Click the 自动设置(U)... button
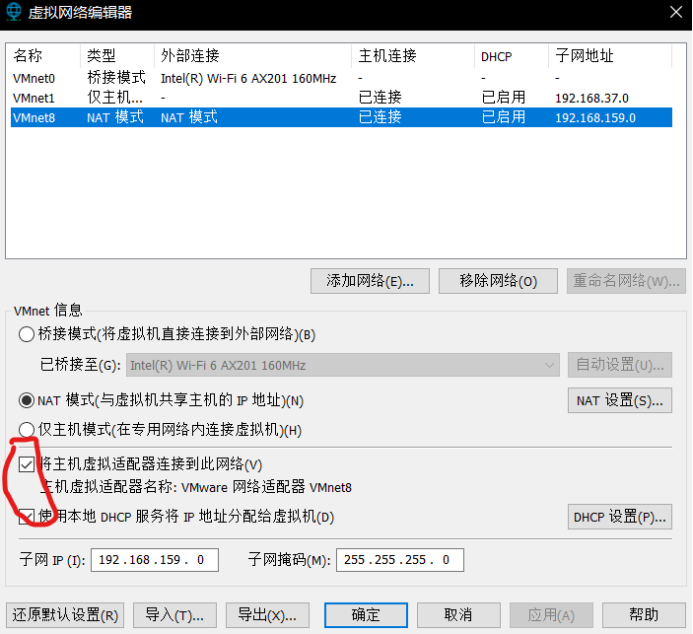This screenshot has width=693, height=634. 620,365
